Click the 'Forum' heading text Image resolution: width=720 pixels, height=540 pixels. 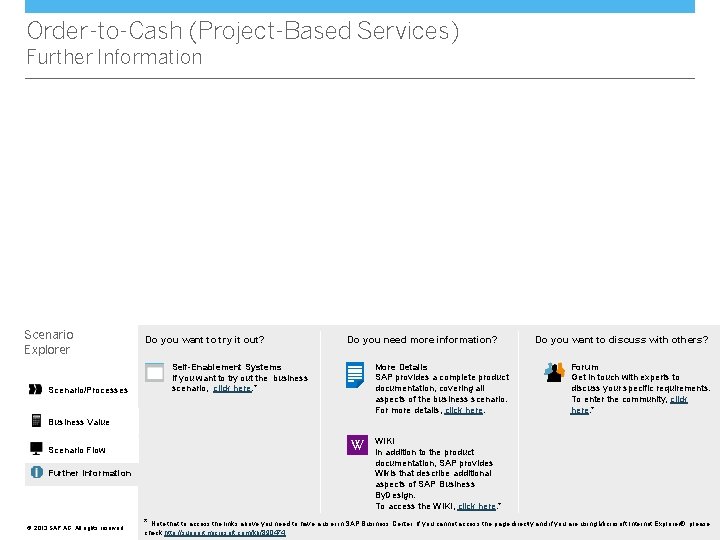coord(585,367)
